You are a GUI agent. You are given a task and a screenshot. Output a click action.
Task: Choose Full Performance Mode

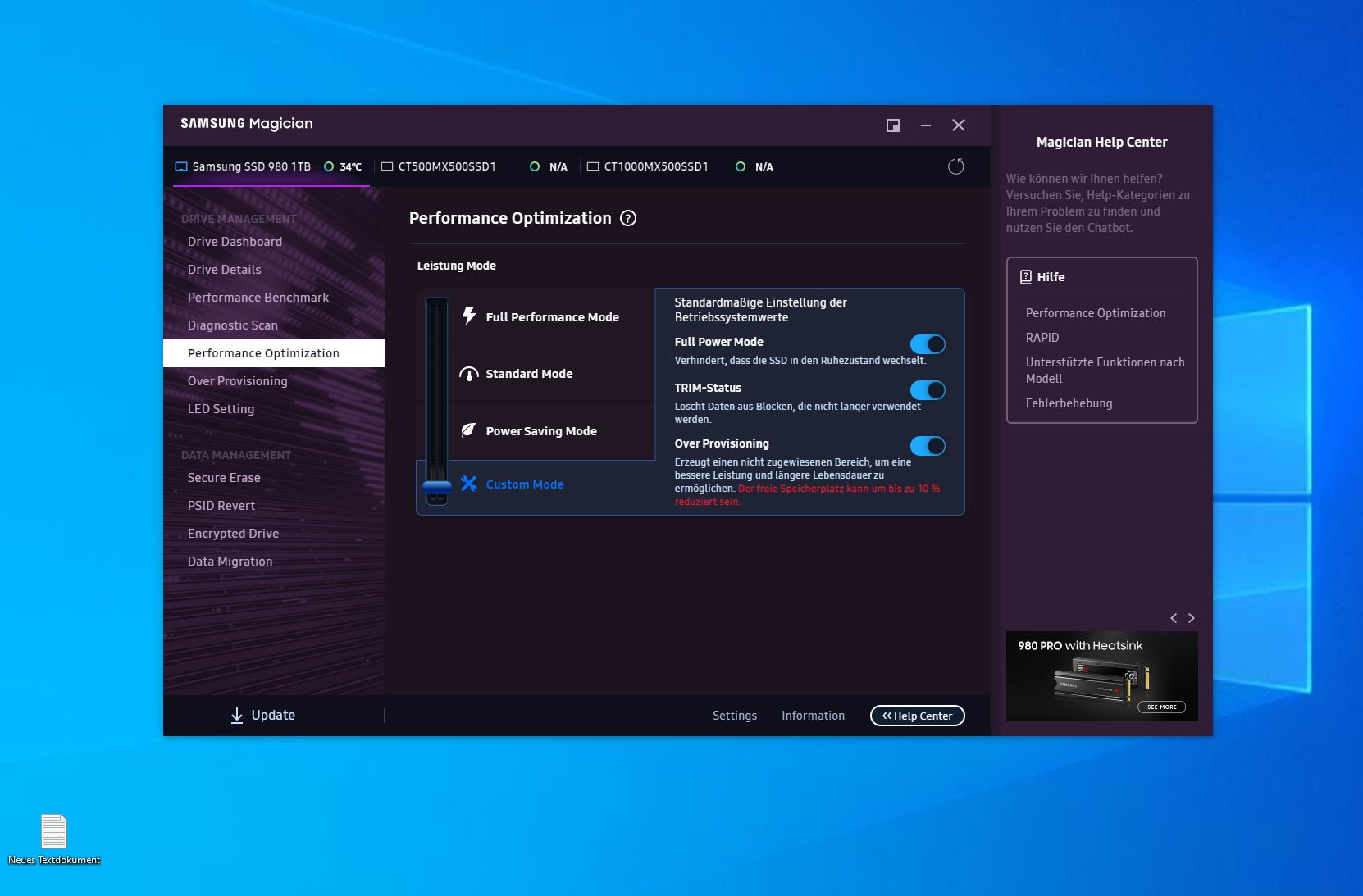[x=552, y=317]
